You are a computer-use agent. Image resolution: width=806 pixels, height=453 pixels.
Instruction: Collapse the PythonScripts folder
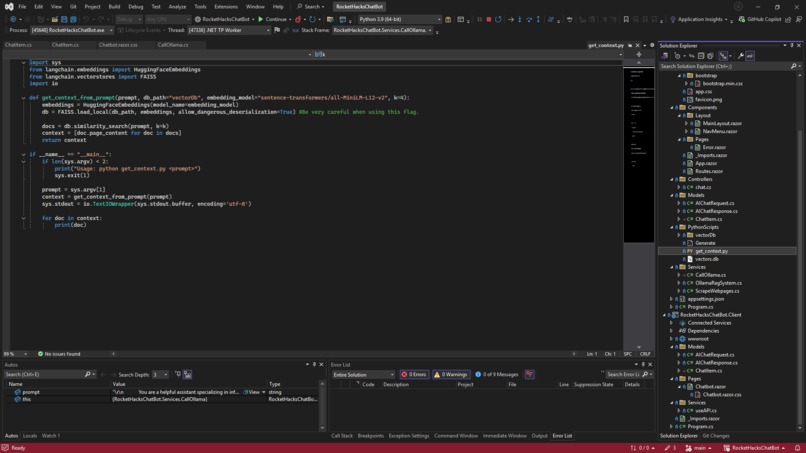672,227
